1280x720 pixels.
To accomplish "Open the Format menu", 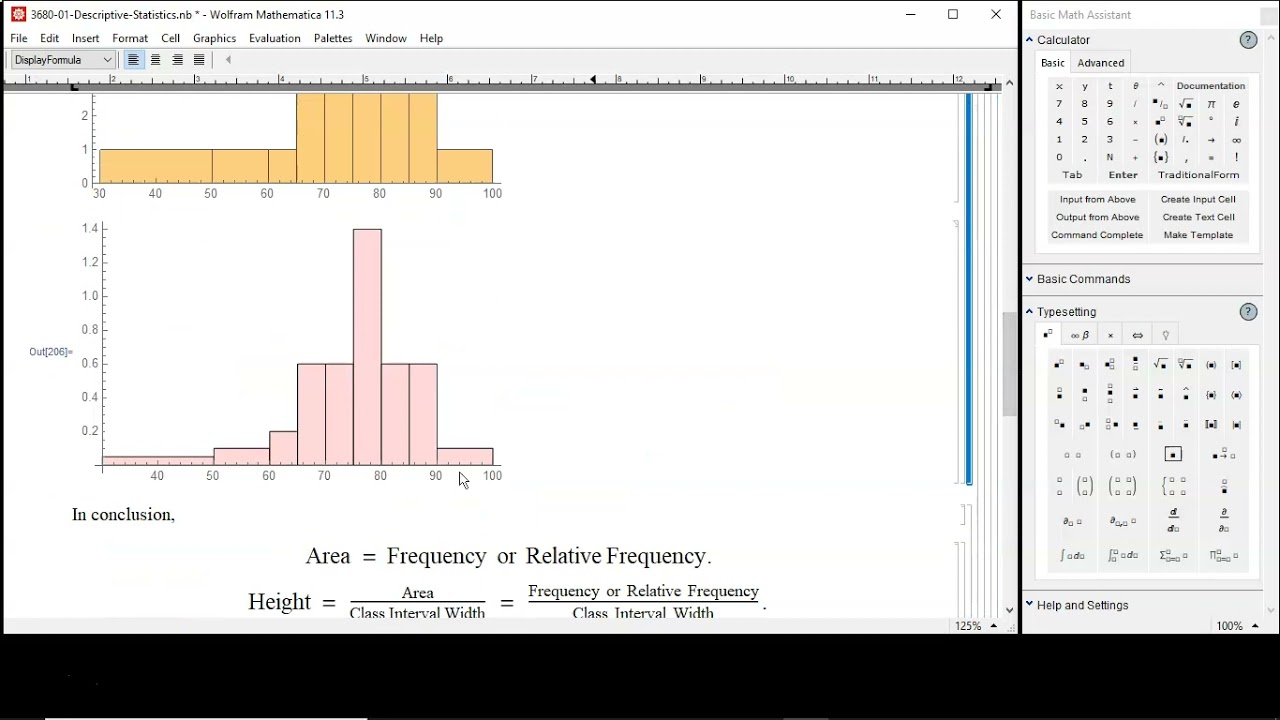I will pos(130,38).
